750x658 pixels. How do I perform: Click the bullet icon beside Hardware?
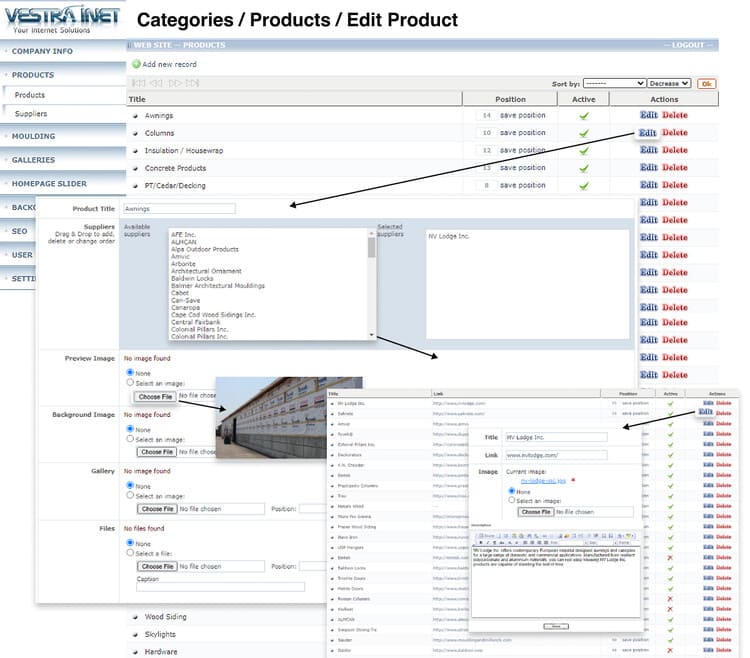(x=135, y=652)
